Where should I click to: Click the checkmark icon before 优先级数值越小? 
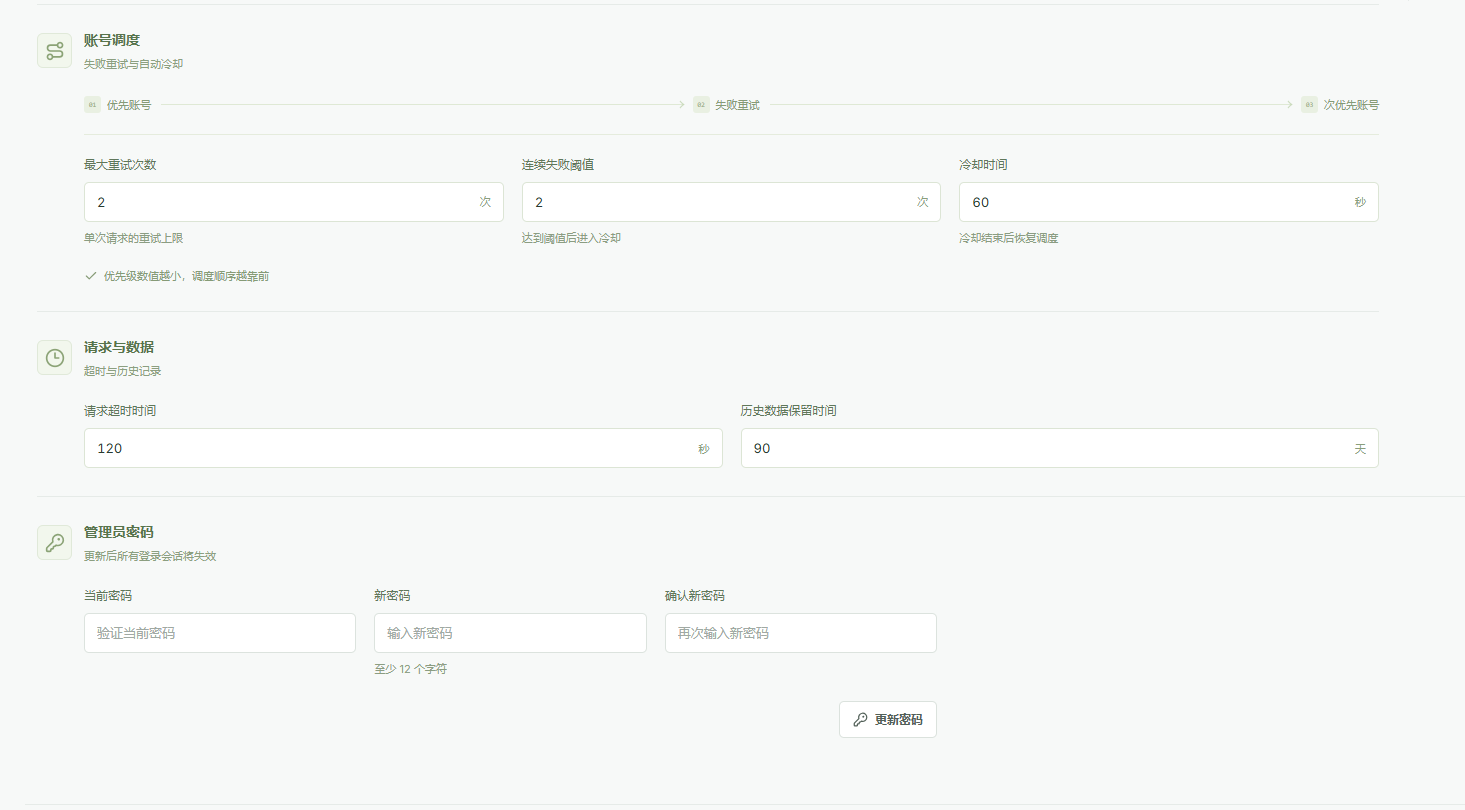(91, 276)
